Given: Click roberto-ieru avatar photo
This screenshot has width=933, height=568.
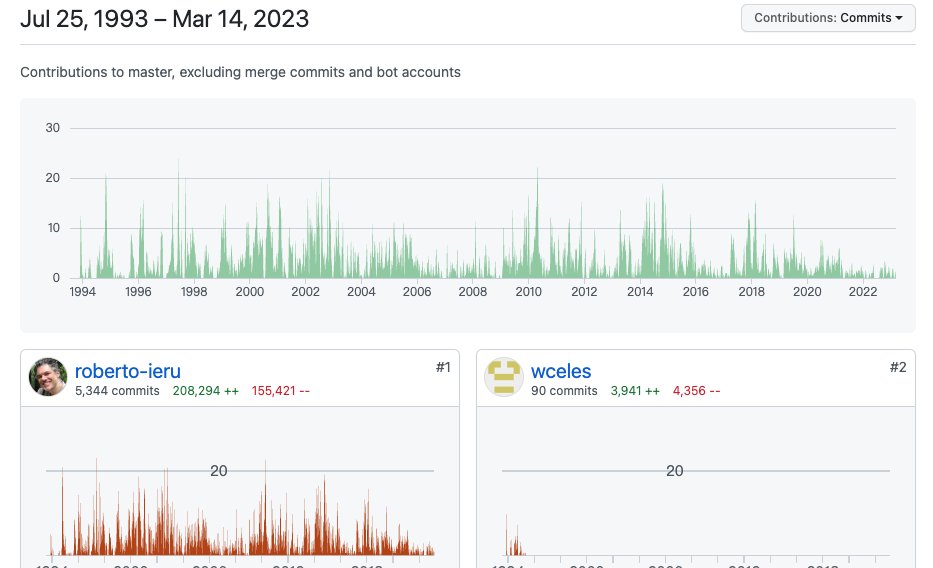Looking at the screenshot, I should click(x=48, y=376).
